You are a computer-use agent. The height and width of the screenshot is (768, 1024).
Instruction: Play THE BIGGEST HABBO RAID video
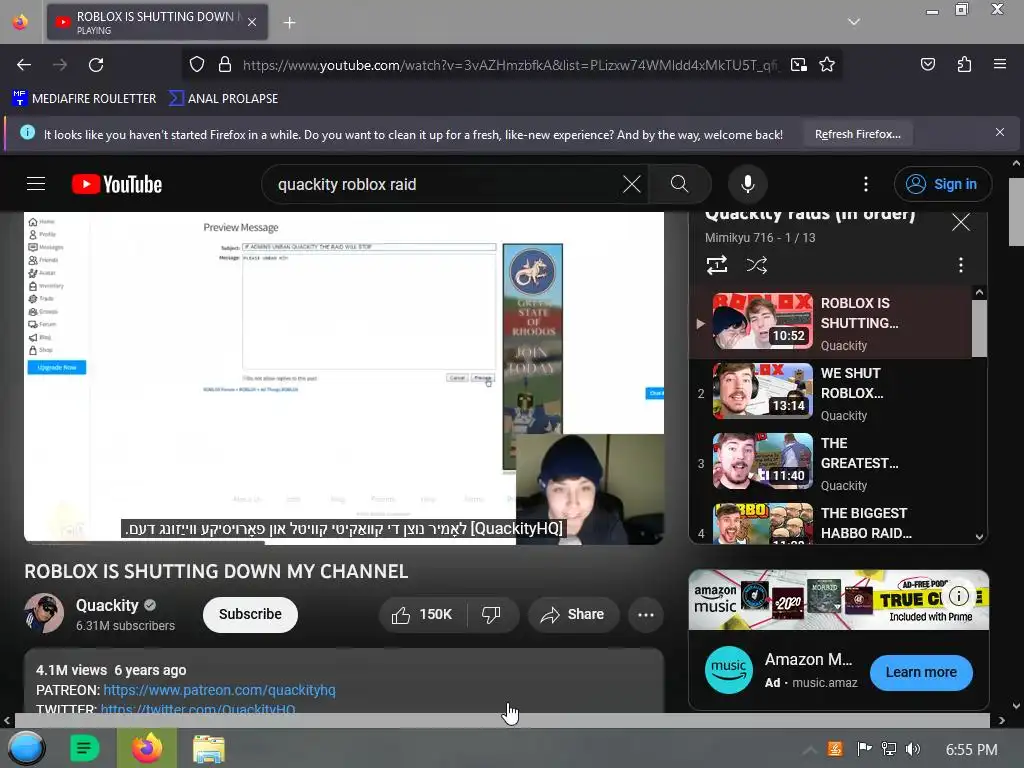831,522
